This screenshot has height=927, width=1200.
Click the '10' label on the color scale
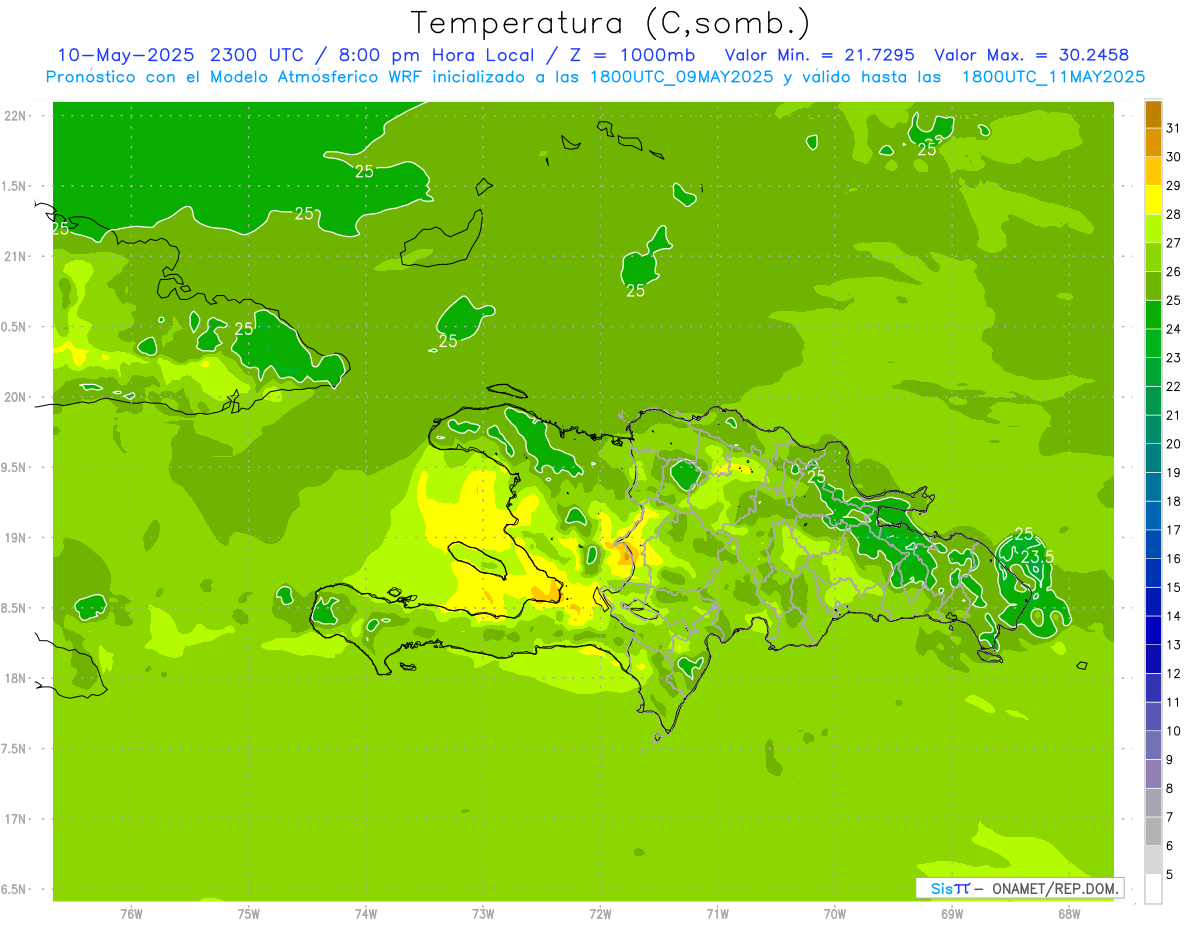pos(1174,731)
